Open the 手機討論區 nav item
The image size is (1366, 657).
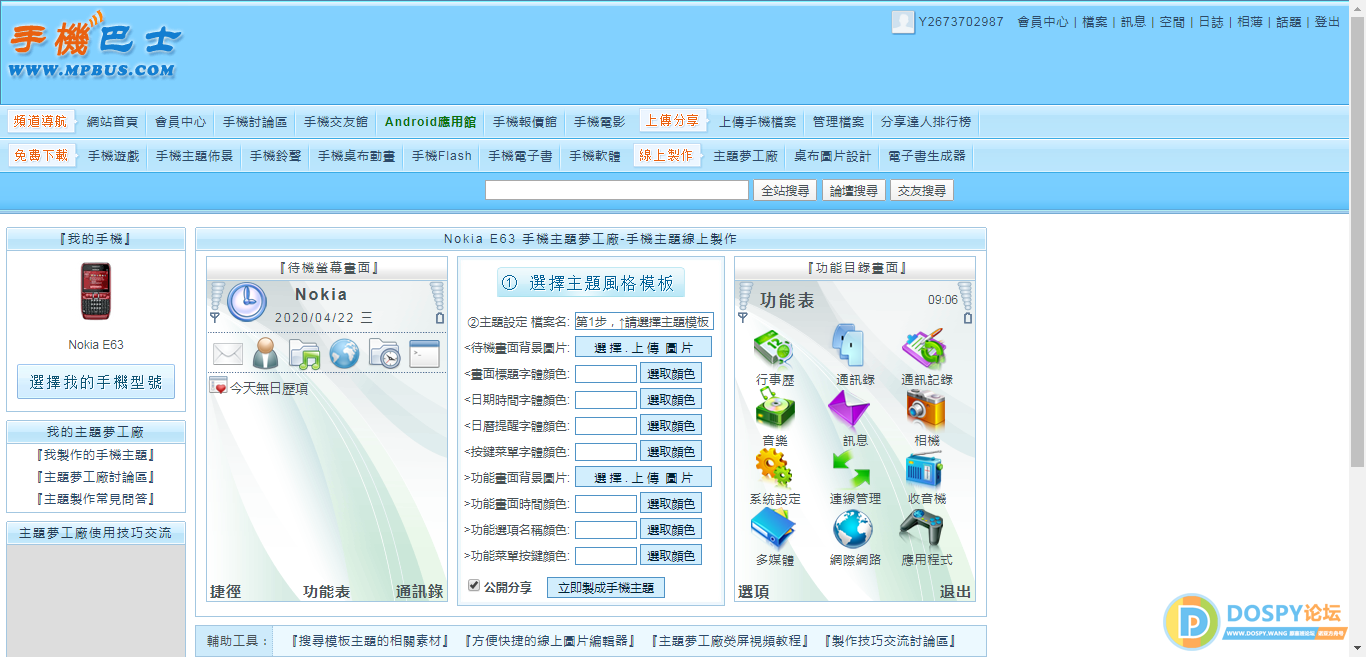coord(255,122)
